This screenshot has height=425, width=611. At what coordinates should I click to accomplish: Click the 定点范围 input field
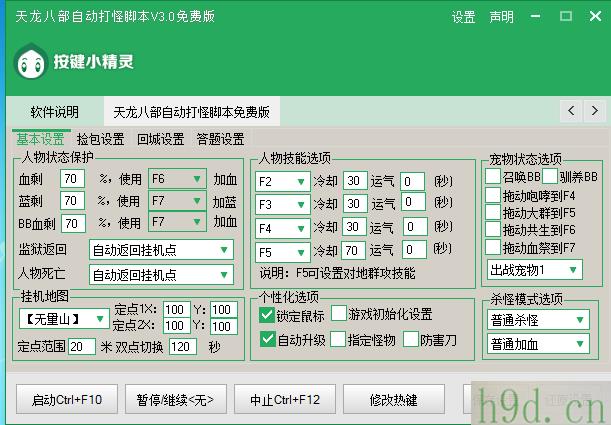[x=82, y=346]
